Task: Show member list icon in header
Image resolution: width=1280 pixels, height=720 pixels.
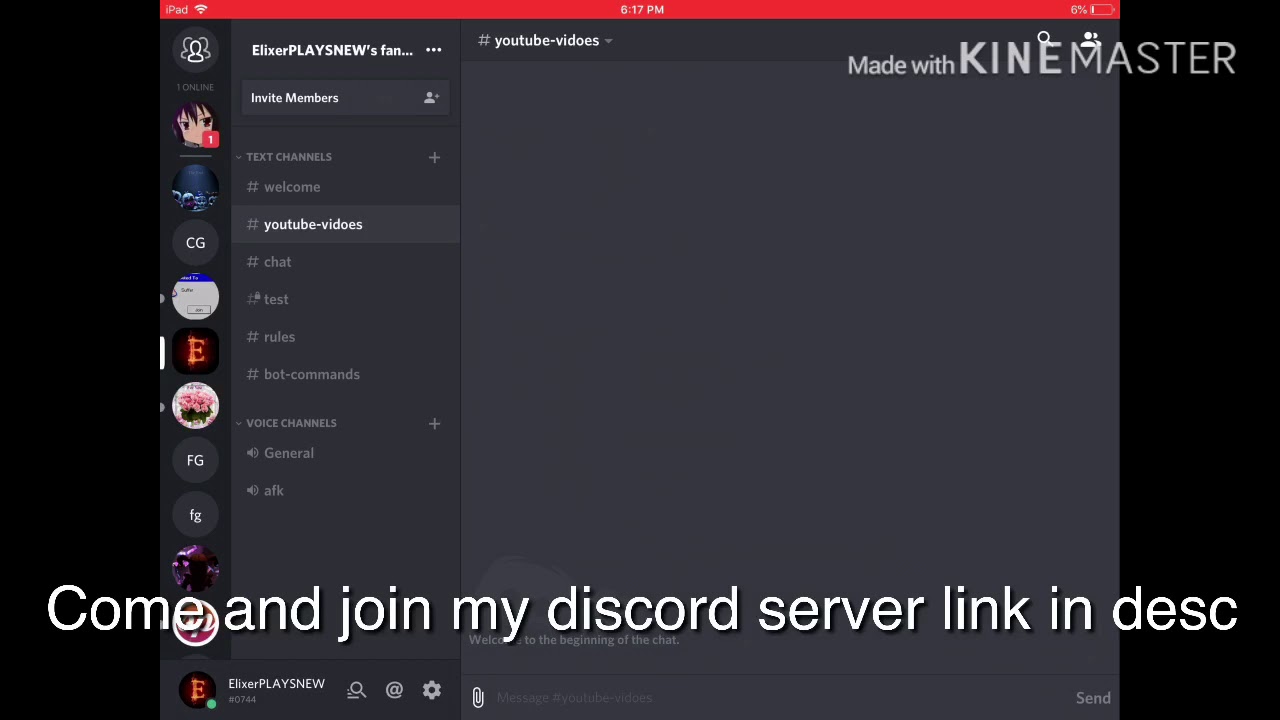Action: pyautogui.click(x=1091, y=40)
